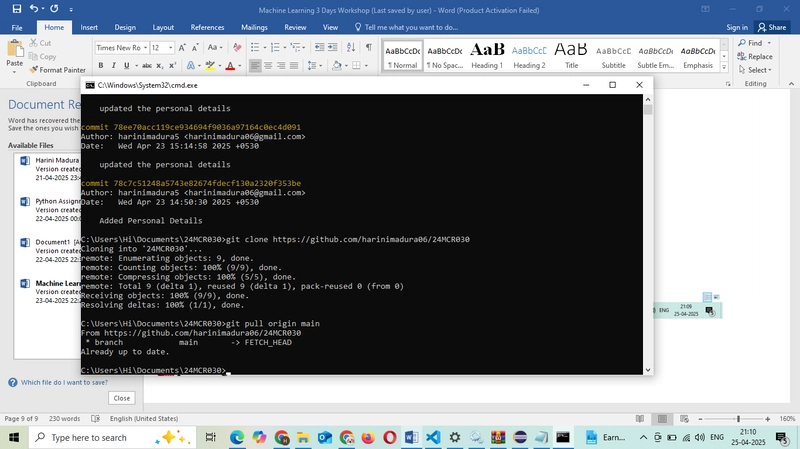Click the Align Right icon
This screenshot has height=449, width=800.
(281, 65)
